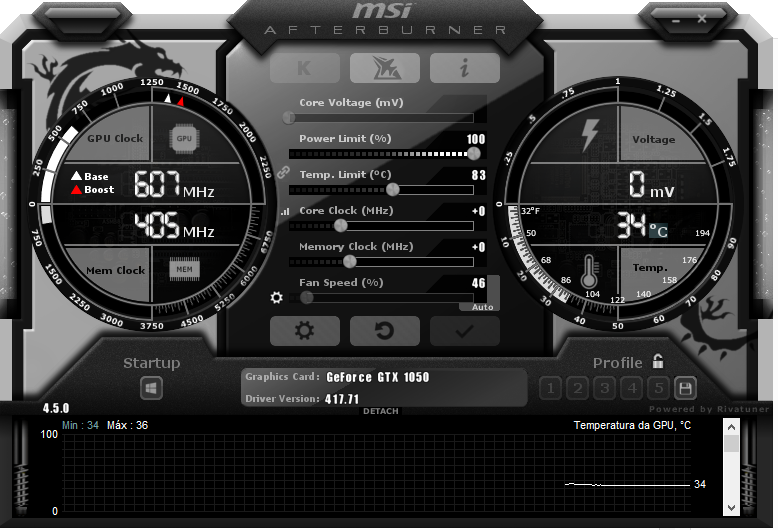
Task: Open the OC Scanner jet icon
Action: point(385,68)
